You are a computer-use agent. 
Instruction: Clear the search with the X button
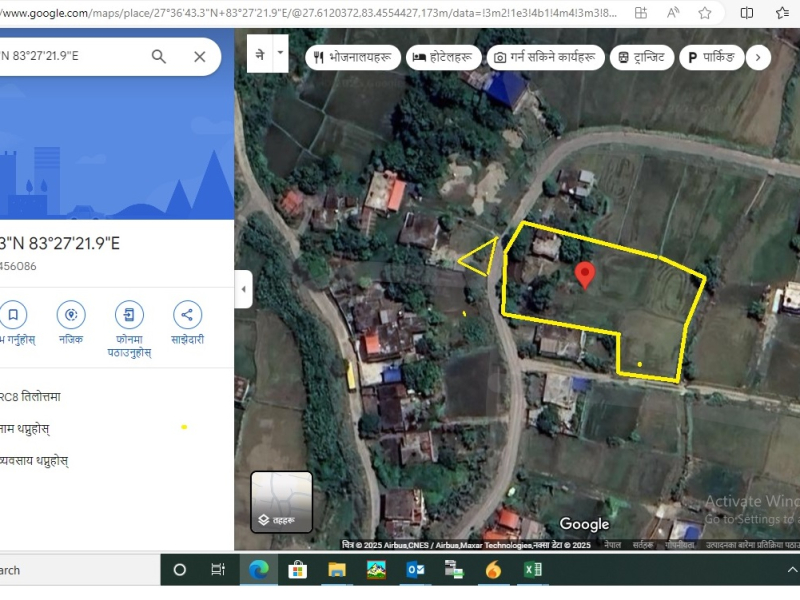pyautogui.click(x=199, y=56)
